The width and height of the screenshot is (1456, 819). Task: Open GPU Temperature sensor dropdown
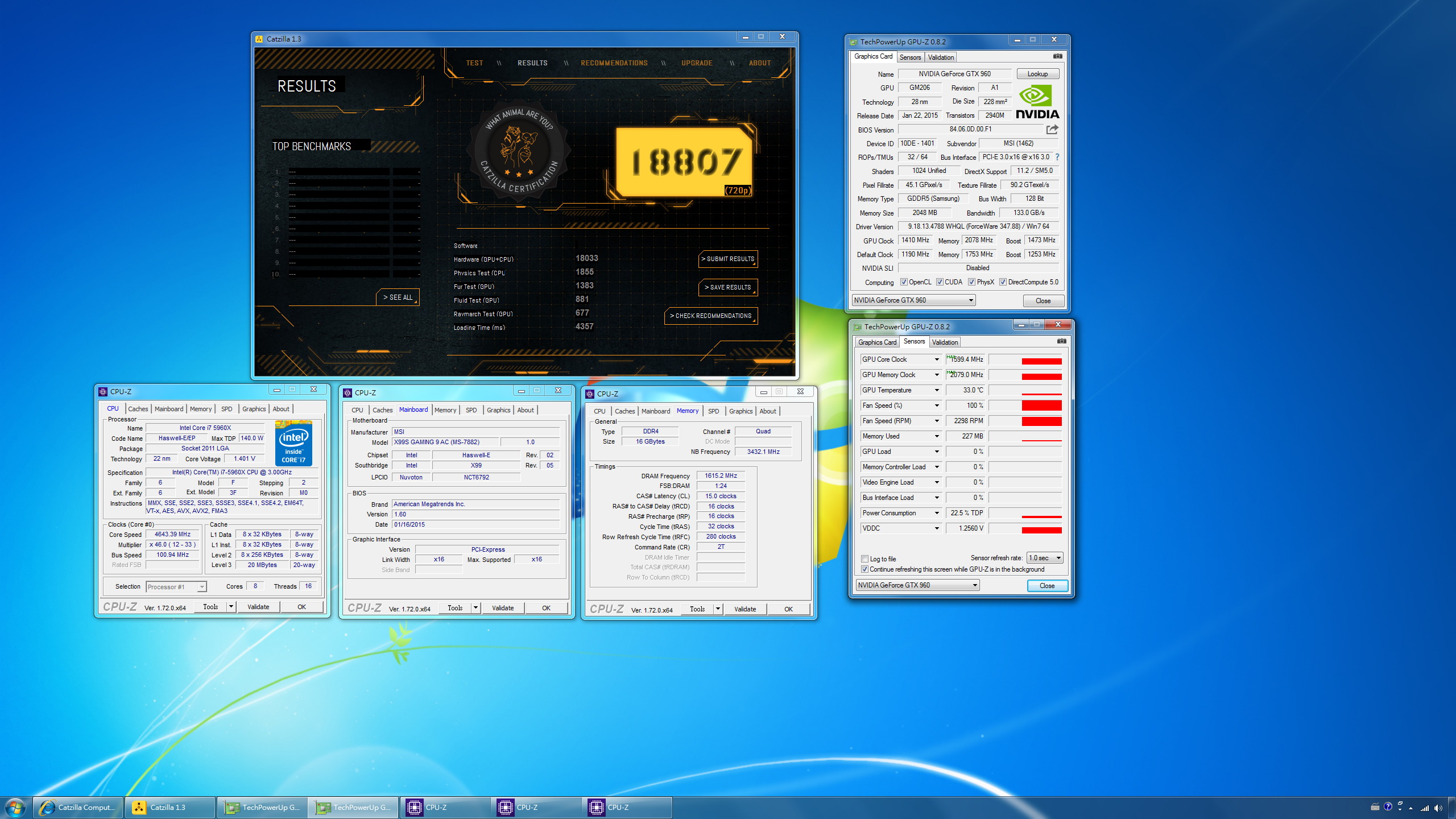point(937,390)
